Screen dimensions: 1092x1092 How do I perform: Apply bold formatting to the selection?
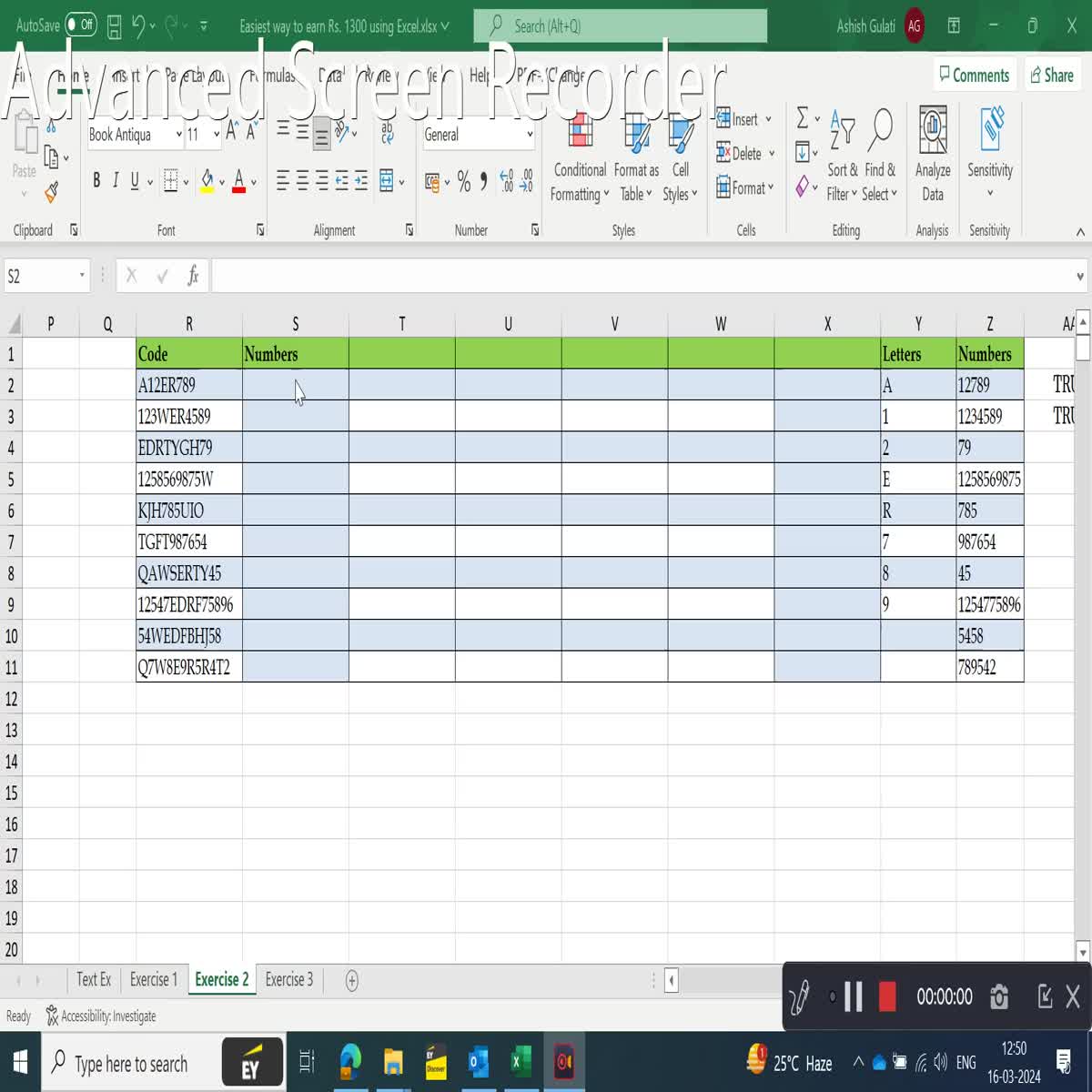click(x=96, y=180)
